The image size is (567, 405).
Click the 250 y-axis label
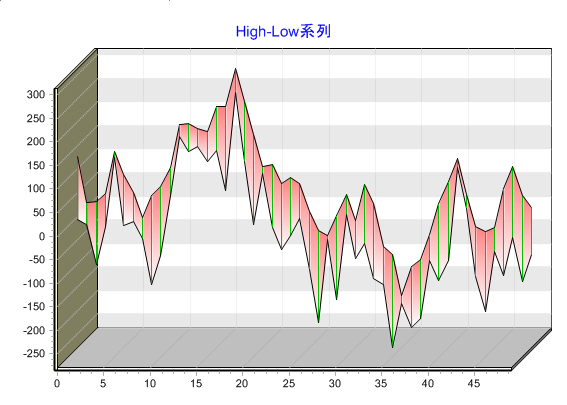click(36, 118)
